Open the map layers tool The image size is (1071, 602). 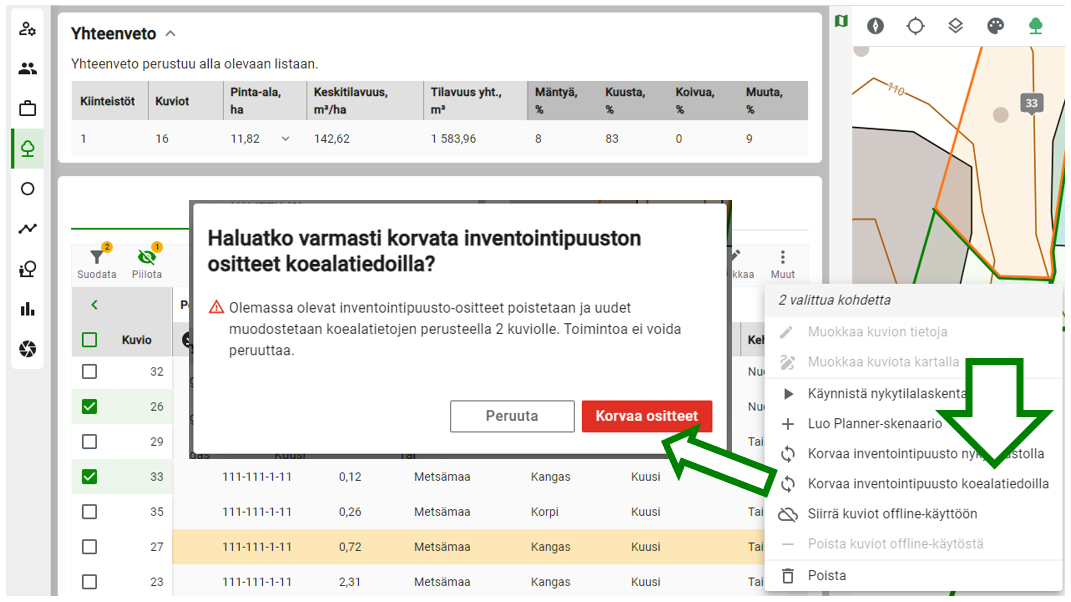pos(956,26)
